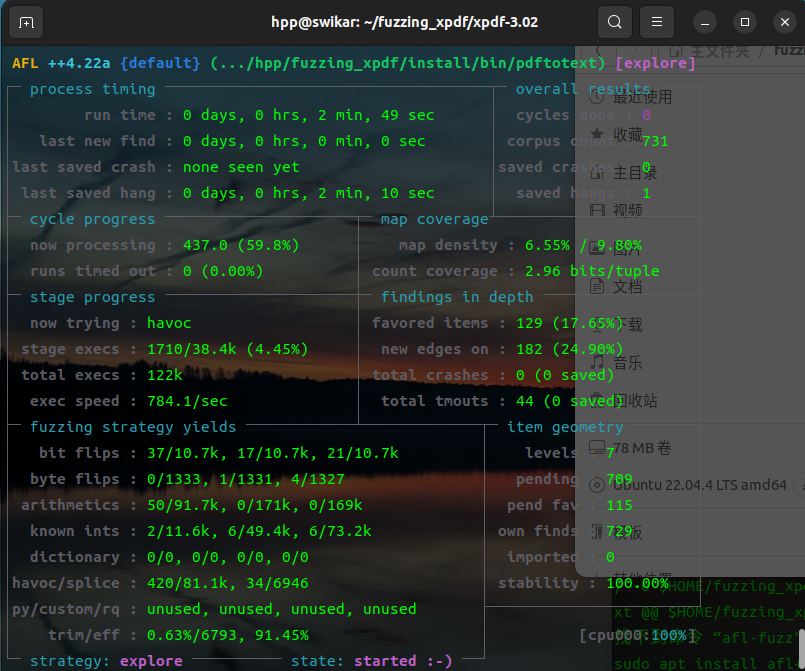The width and height of the screenshot is (805, 671).
Task: Open the 回收站 trash
Action: (x=634, y=401)
